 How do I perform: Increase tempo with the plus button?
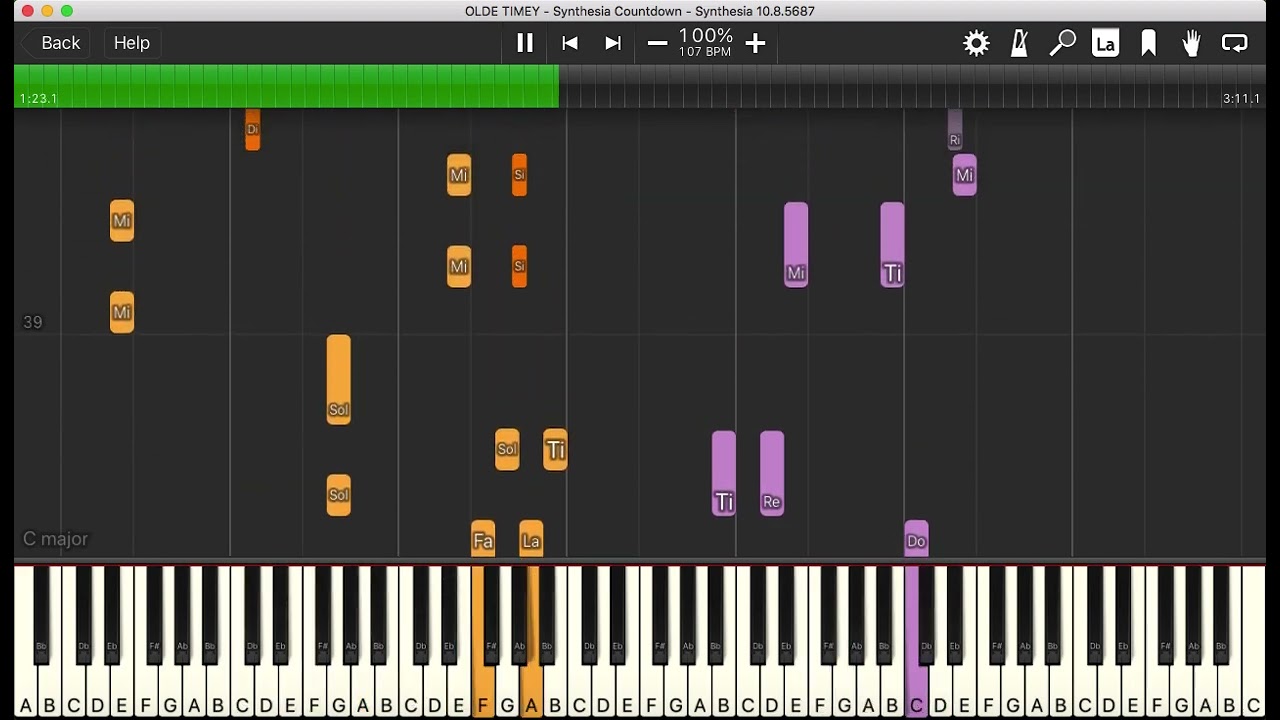pos(756,43)
